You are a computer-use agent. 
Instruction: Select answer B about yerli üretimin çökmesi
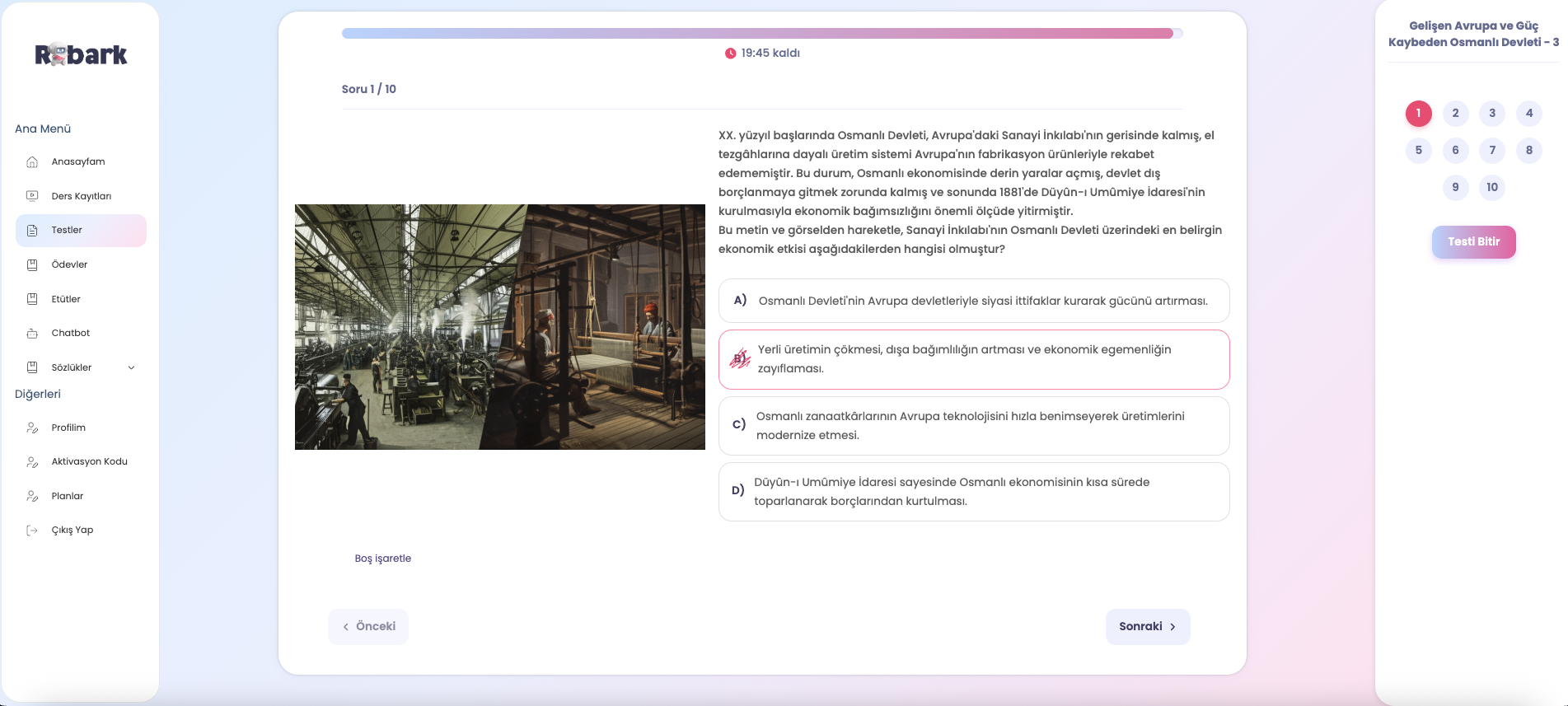974,359
